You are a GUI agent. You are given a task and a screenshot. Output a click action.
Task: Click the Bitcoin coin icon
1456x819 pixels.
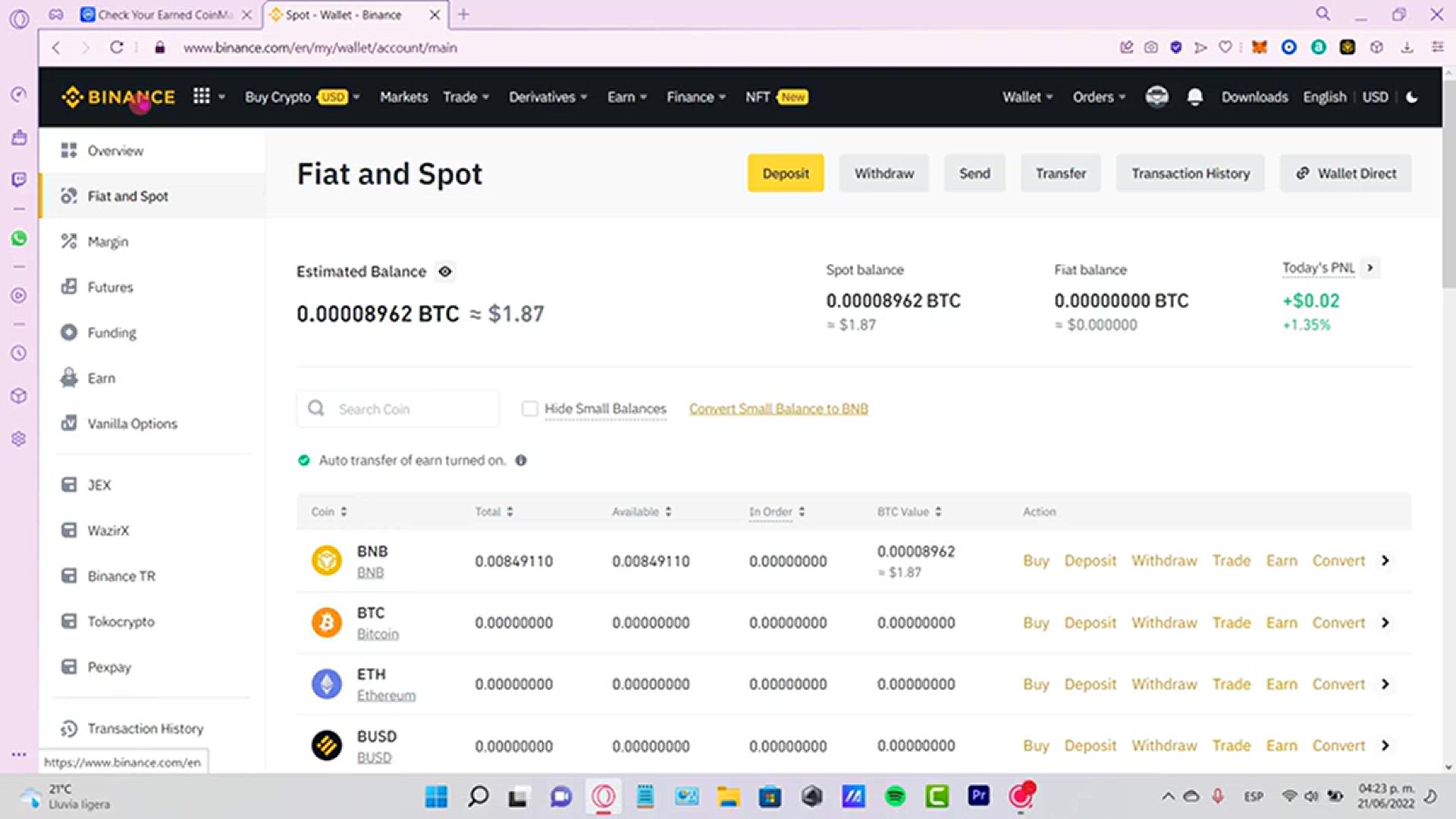click(x=327, y=623)
